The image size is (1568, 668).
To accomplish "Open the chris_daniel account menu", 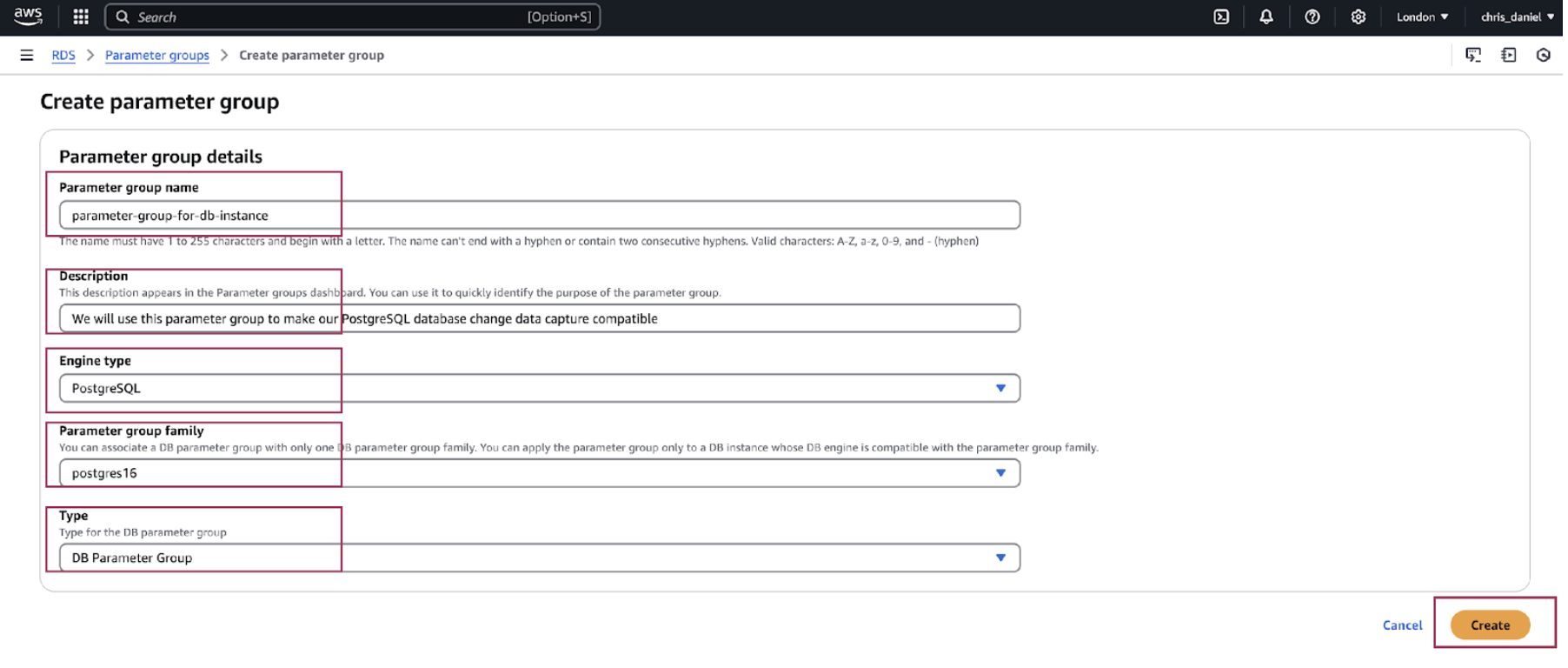I will pos(1518,17).
